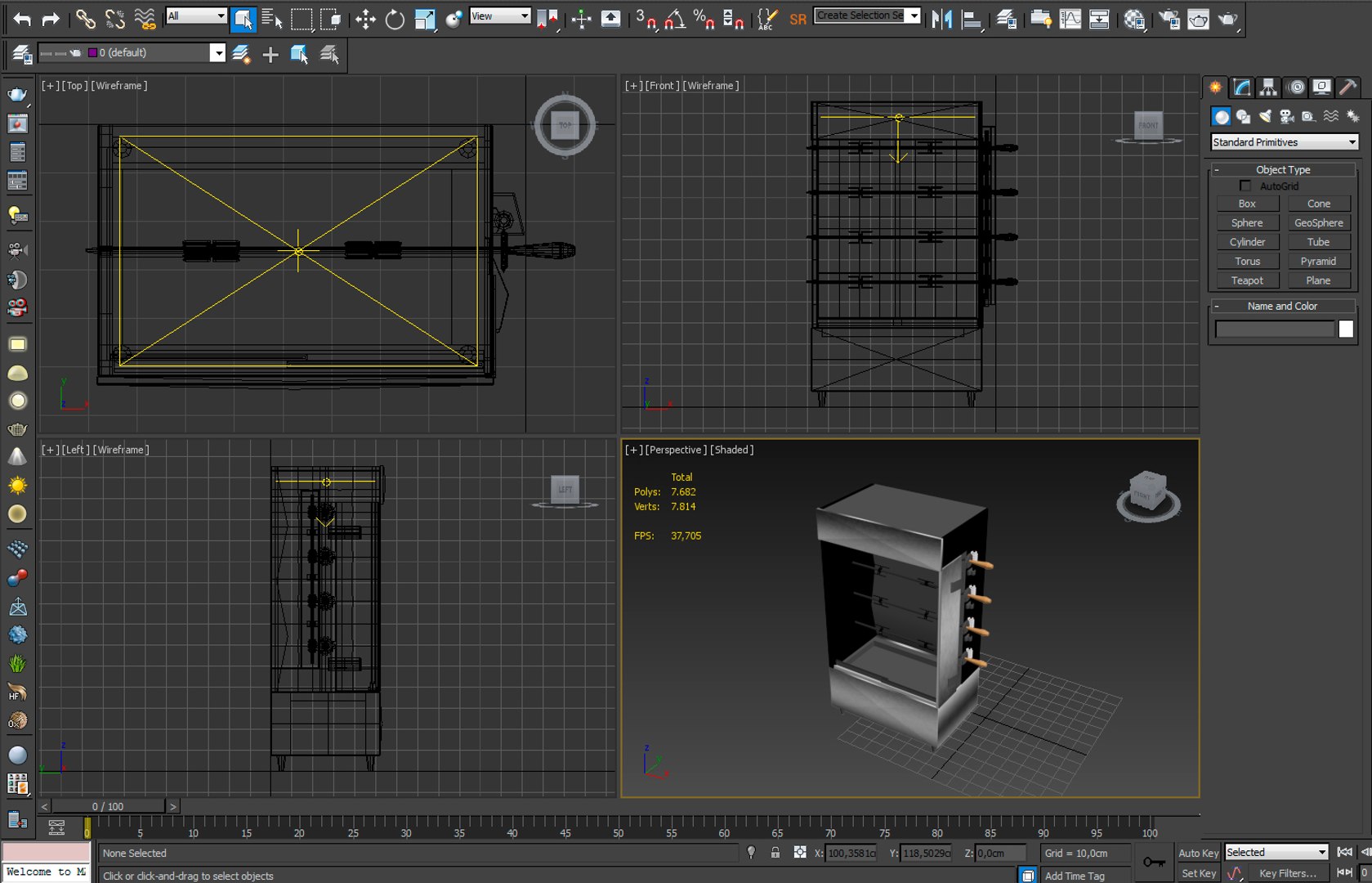This screenshot has height=883, width=1372.
Task: Toggle the Selection Lock padlock
Action: click(775, 853)
